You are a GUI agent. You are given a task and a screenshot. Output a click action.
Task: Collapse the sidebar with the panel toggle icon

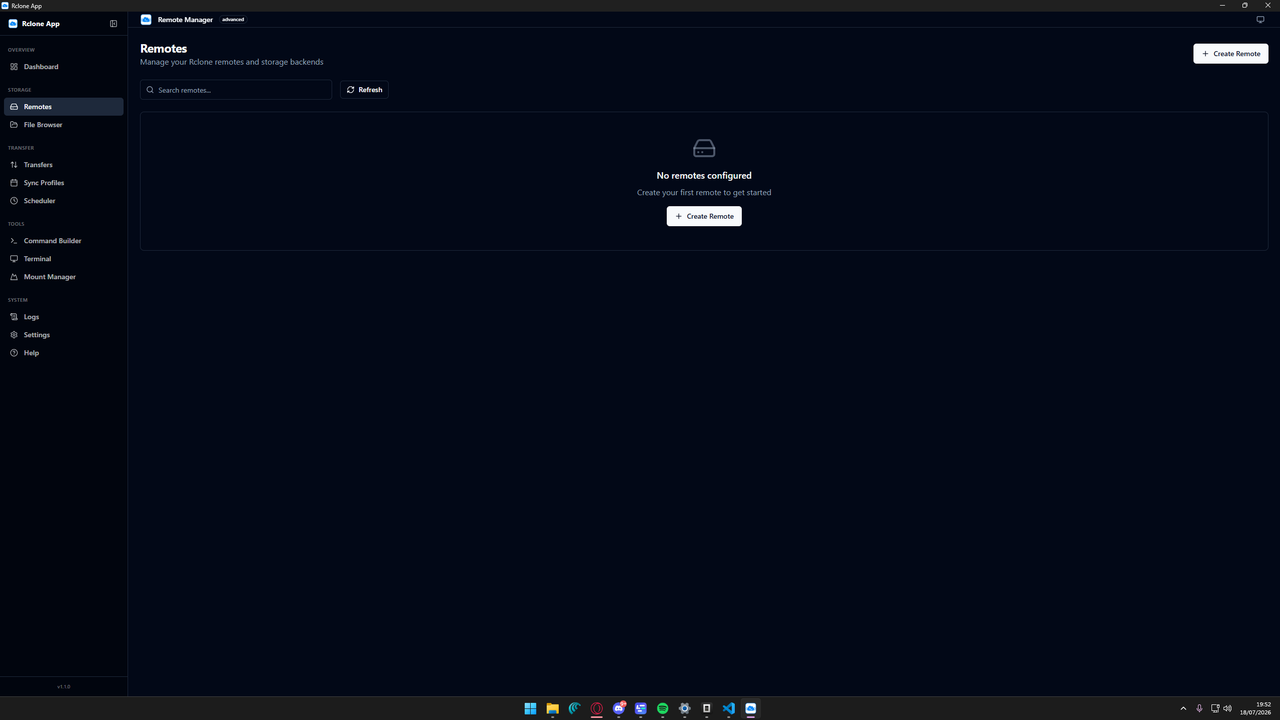(113, 24)
